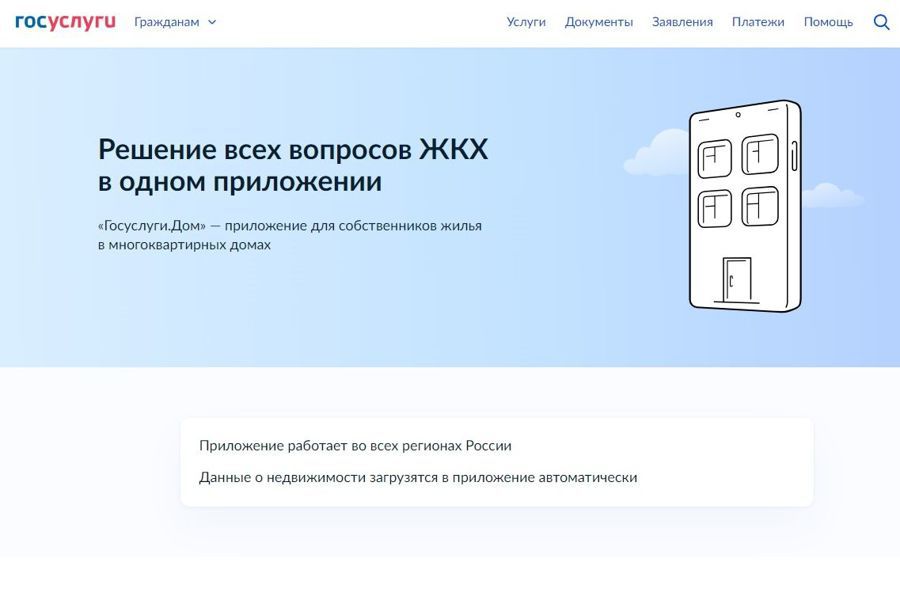This screenshot has height=600, width=900.
Task: Navigate to Платежи
Action: pos(758,22)
